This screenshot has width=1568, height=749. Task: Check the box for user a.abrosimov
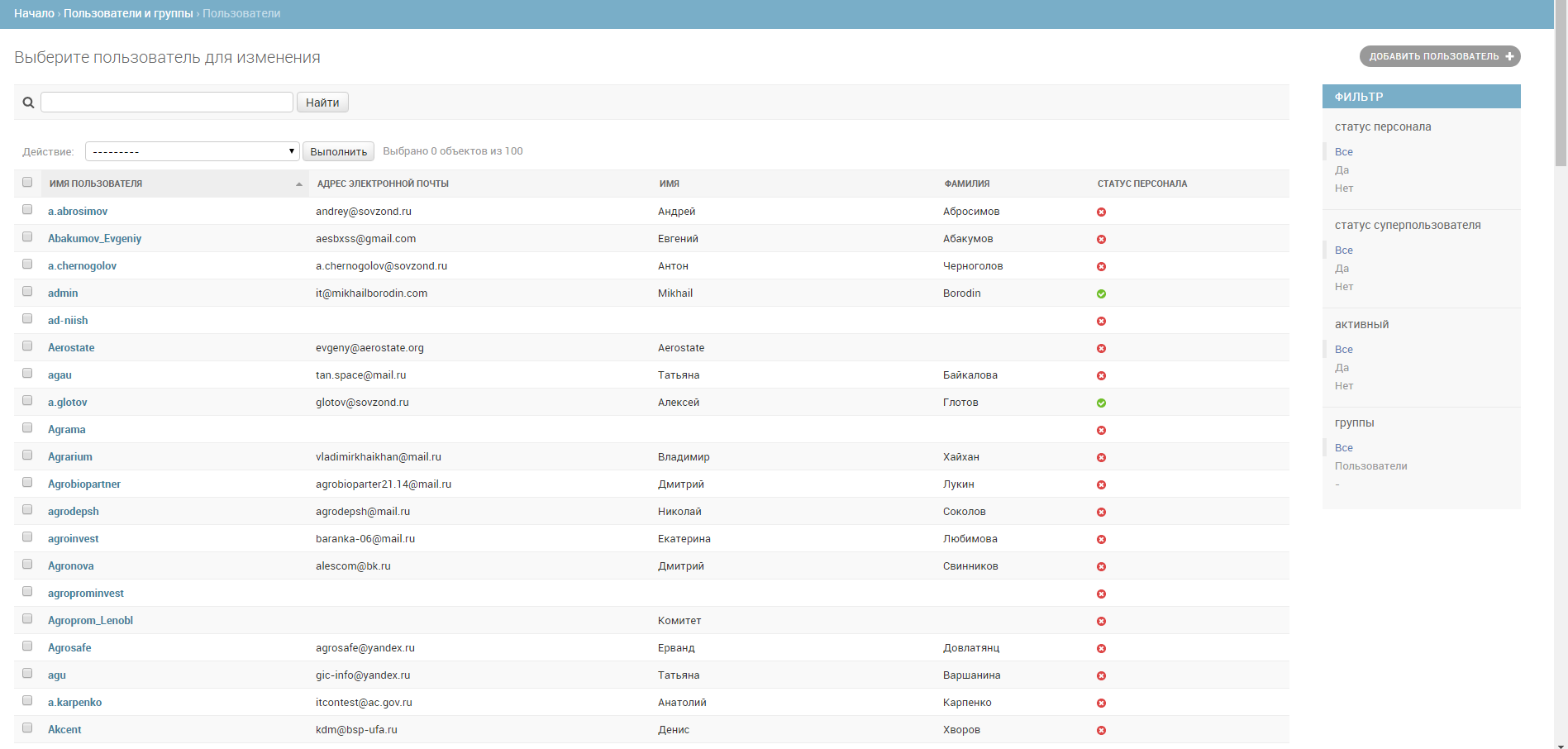click(27, 209)
